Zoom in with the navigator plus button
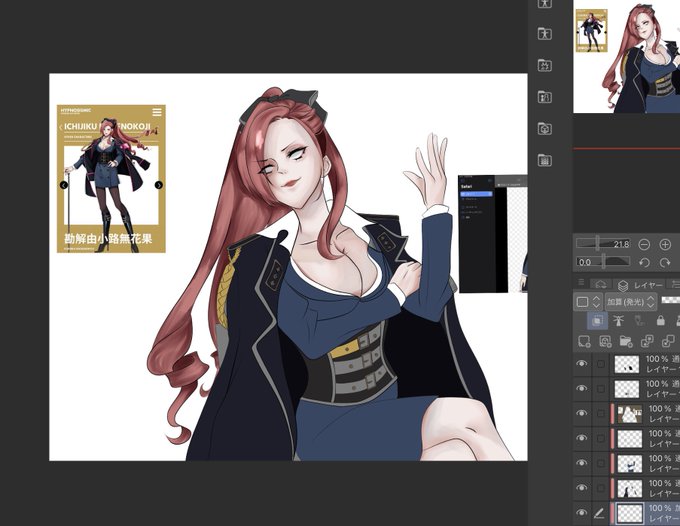This screenshot has height=526, width=680. [665, 245]
